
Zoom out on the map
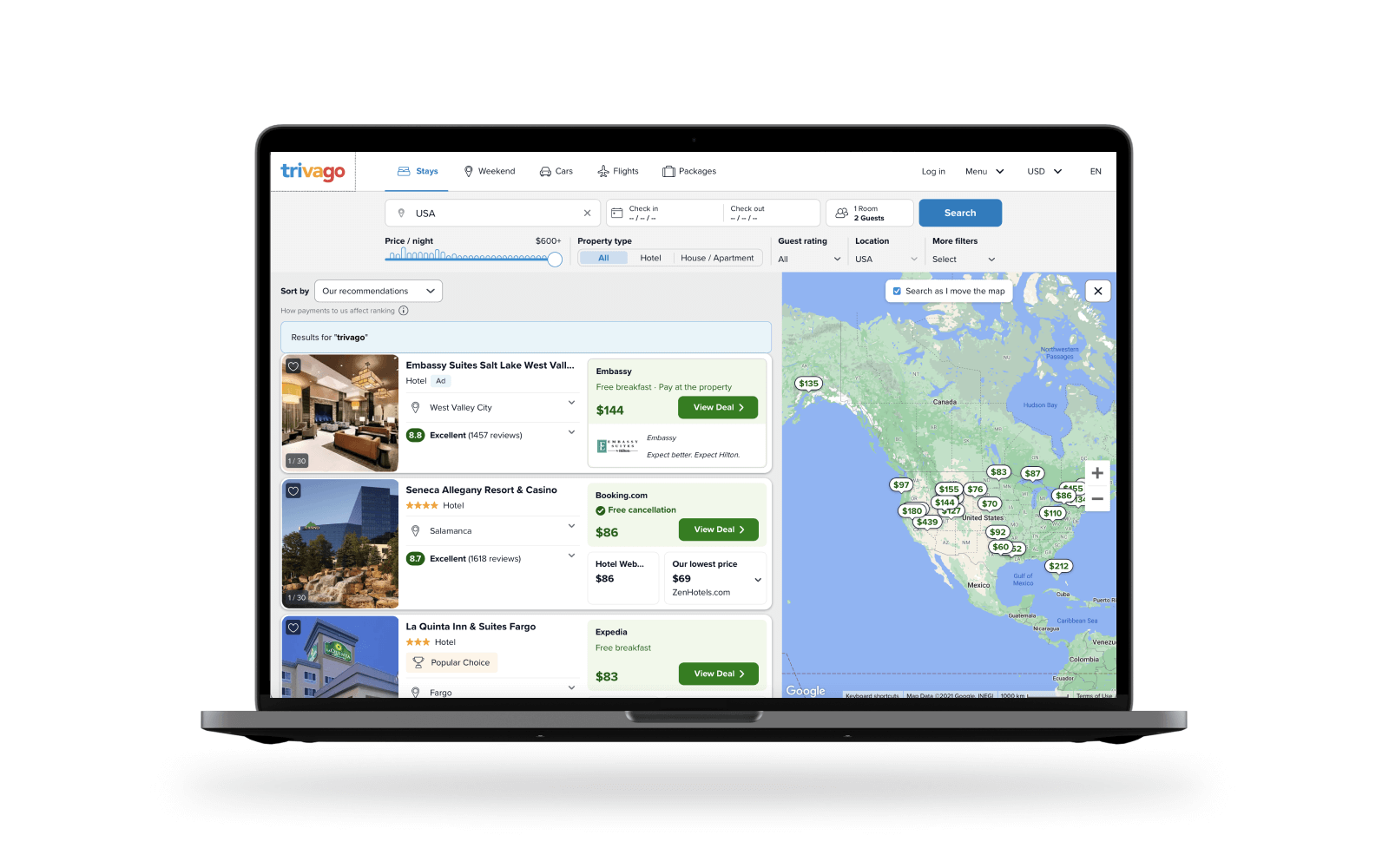pos(1097,499)
